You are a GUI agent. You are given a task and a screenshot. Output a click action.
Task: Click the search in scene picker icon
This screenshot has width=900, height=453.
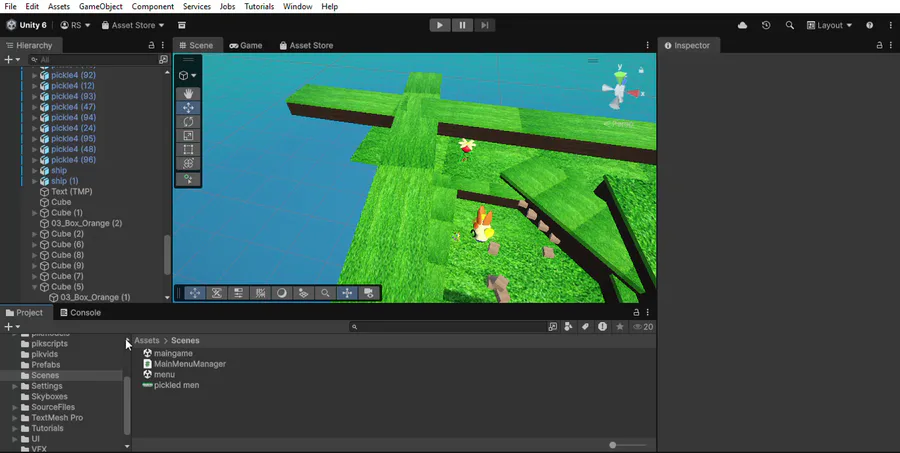coord(552,327)
